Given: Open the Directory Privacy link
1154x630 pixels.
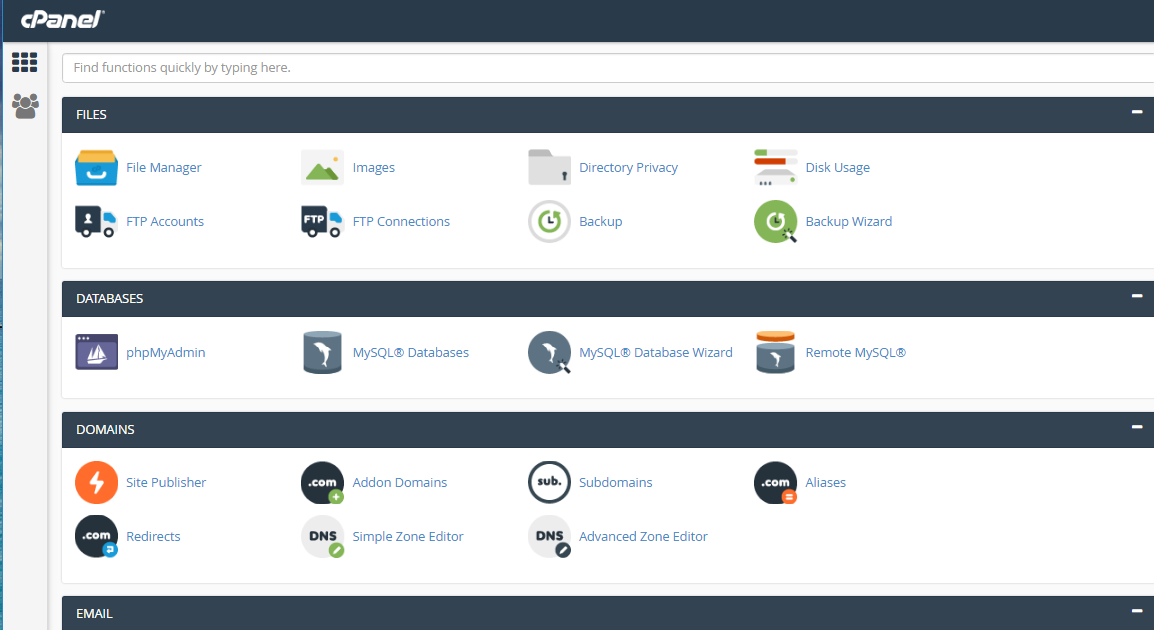Looking at the screenshot, I should pyautogui.click(x=628, y=168).
